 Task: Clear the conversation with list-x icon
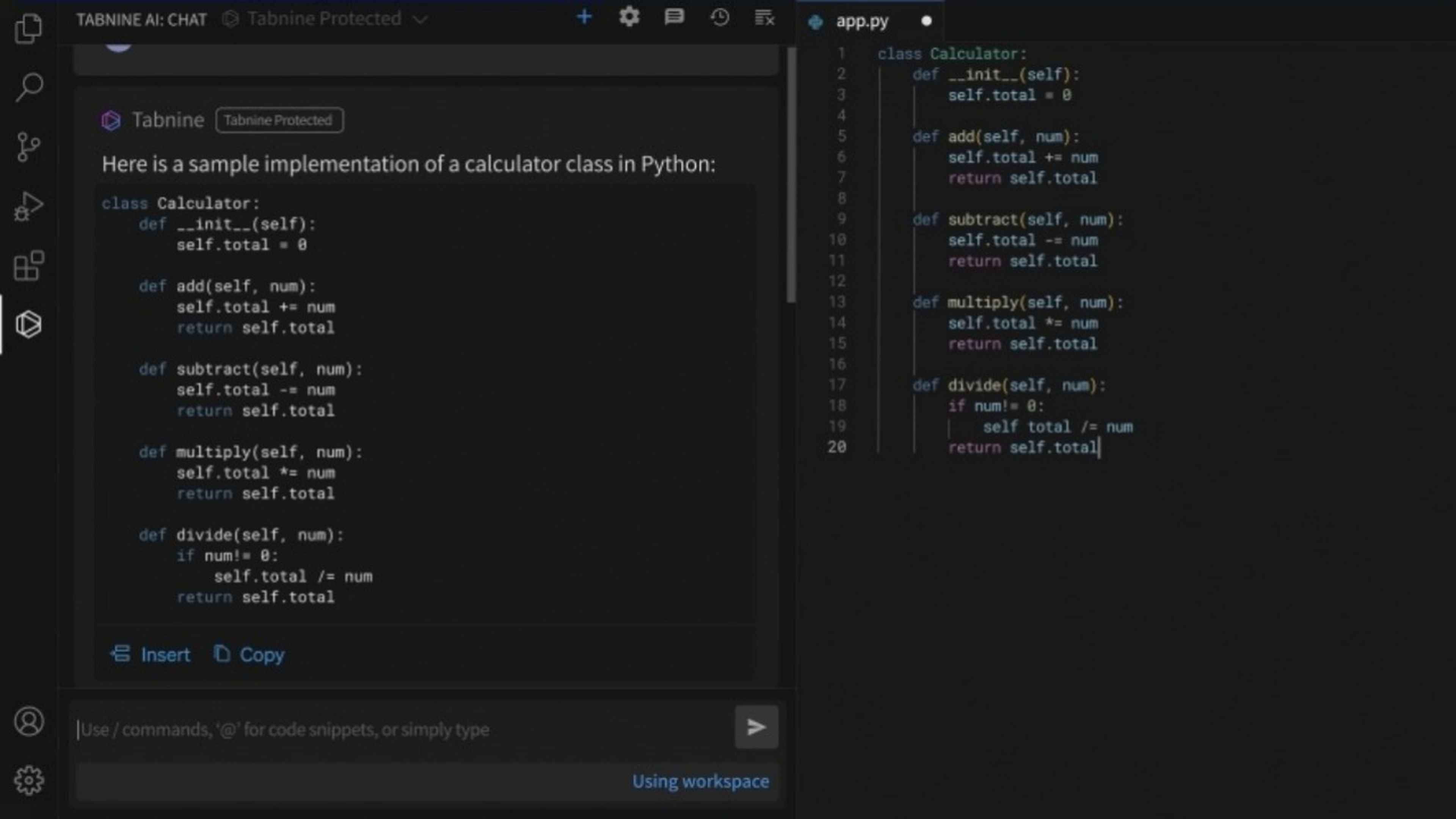pos(765,17)
